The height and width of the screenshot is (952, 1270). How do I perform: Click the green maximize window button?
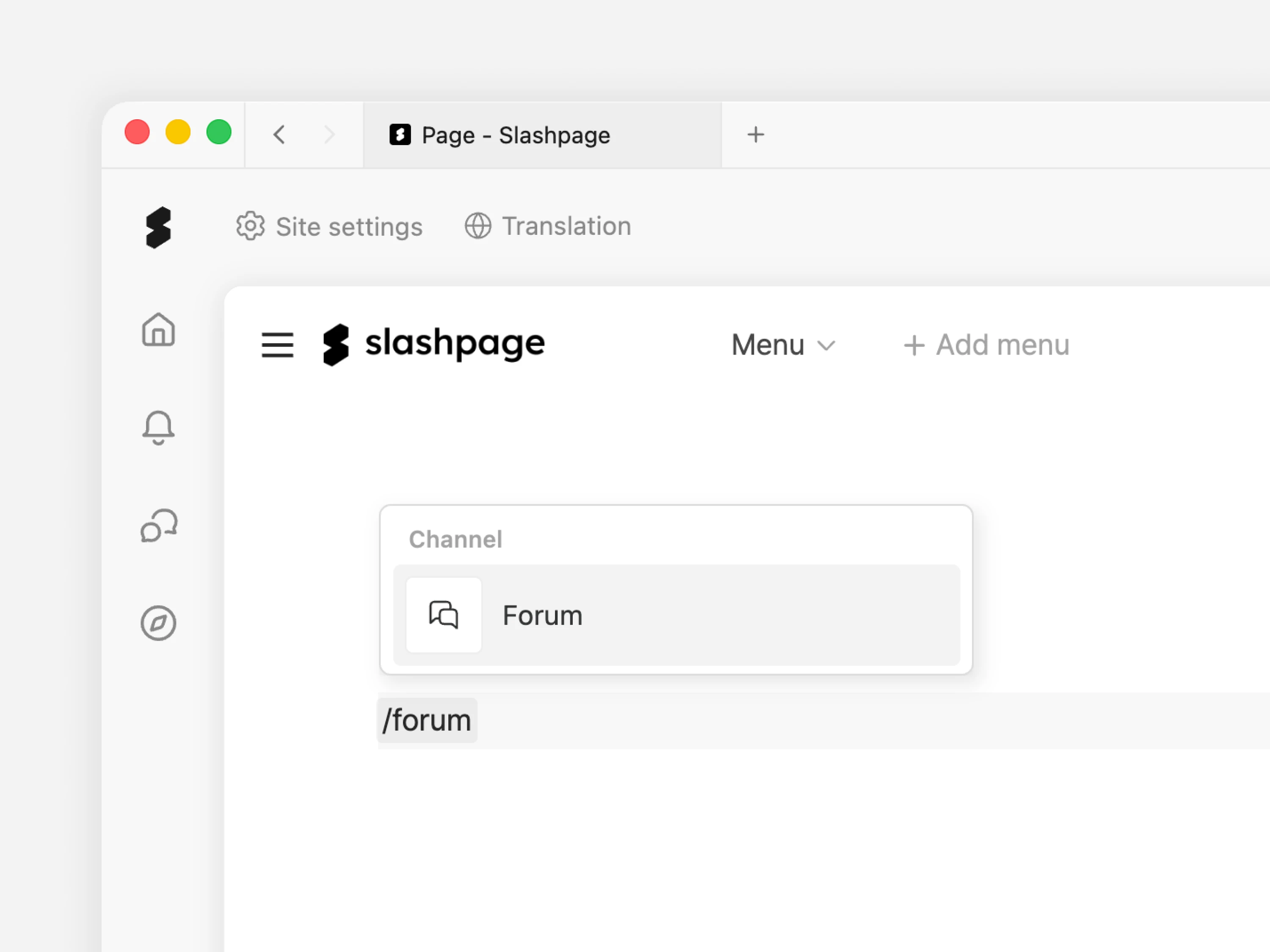point(219,132)
